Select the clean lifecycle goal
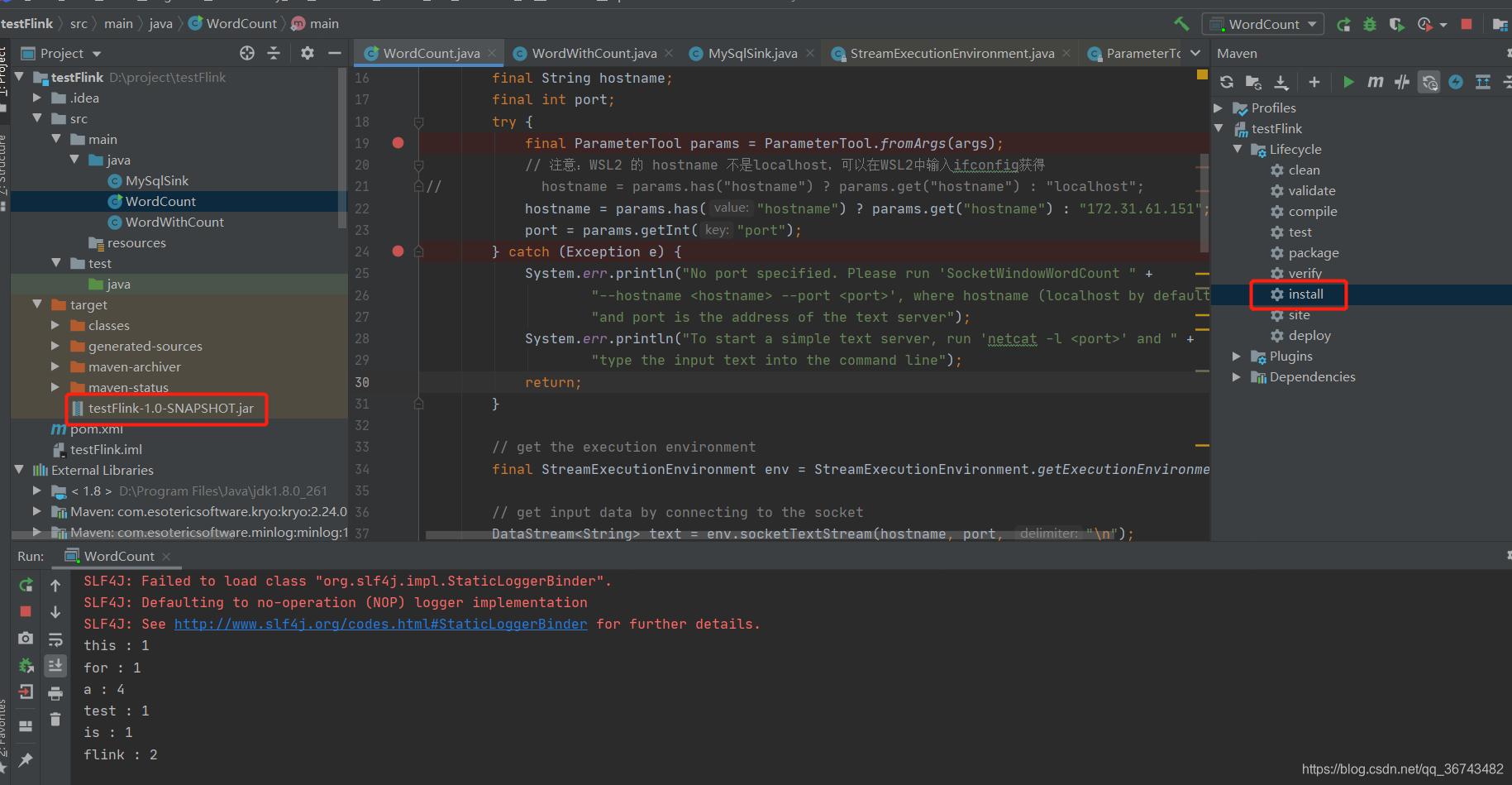1512x785 pixels. pyautogui.click(x=1304, y=170)
